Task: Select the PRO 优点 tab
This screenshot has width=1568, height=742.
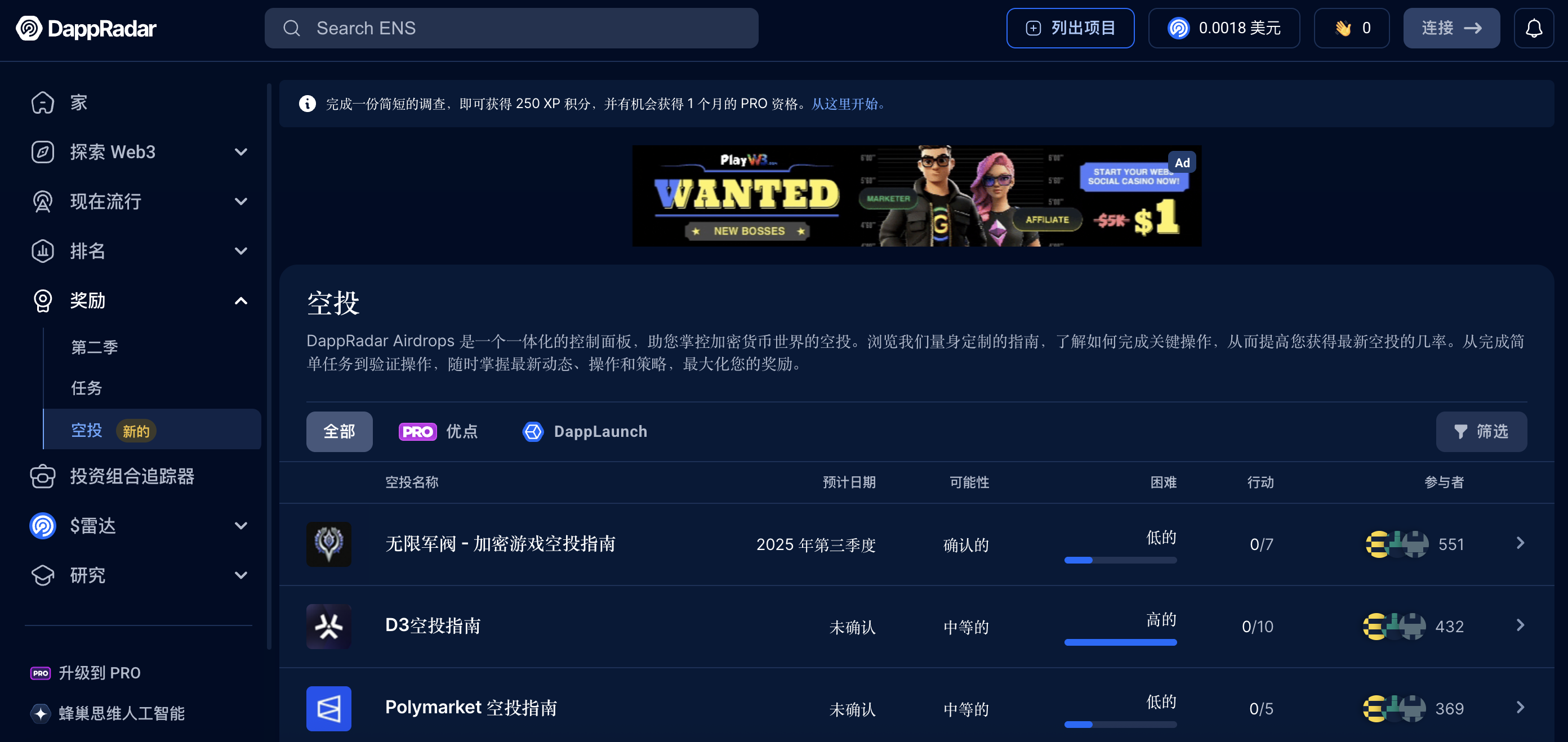Action: [438, 431]
